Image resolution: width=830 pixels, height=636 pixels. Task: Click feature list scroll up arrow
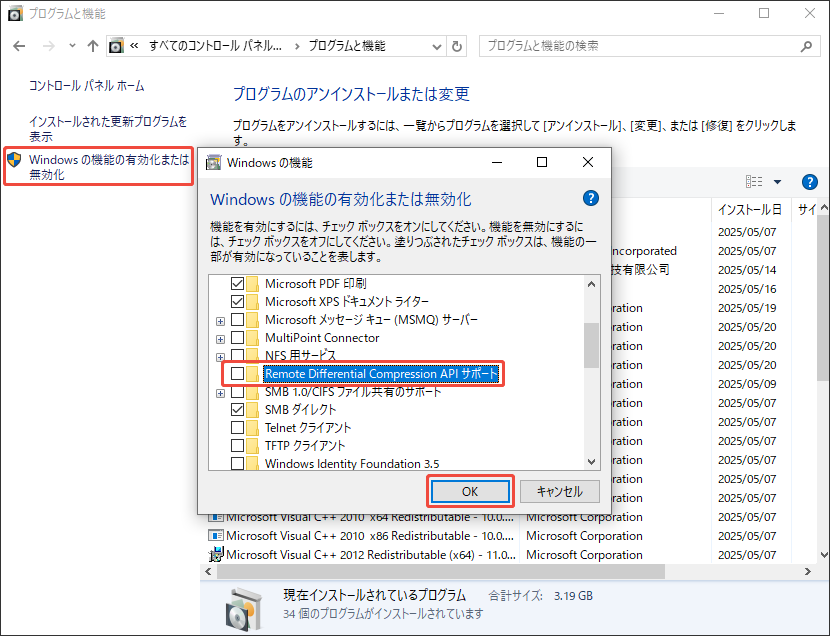591,284
